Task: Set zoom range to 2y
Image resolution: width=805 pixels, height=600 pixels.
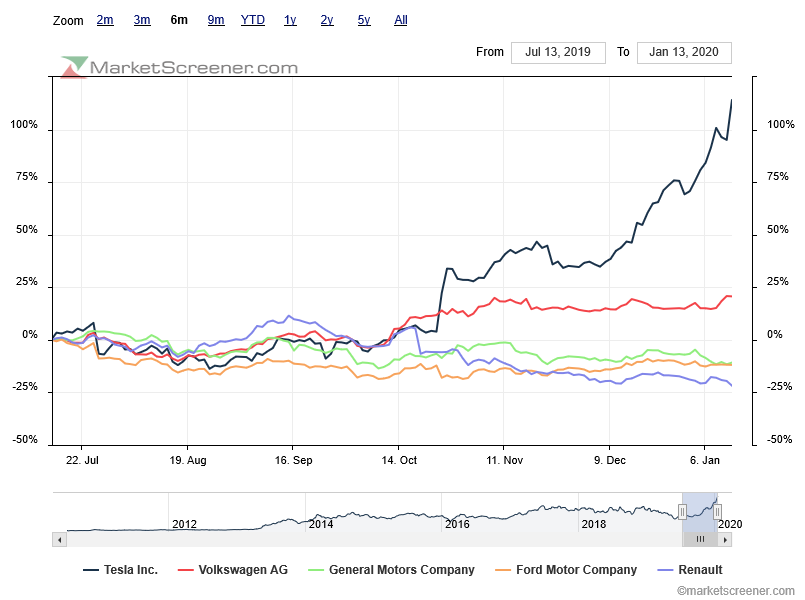Action: point(327,20)
